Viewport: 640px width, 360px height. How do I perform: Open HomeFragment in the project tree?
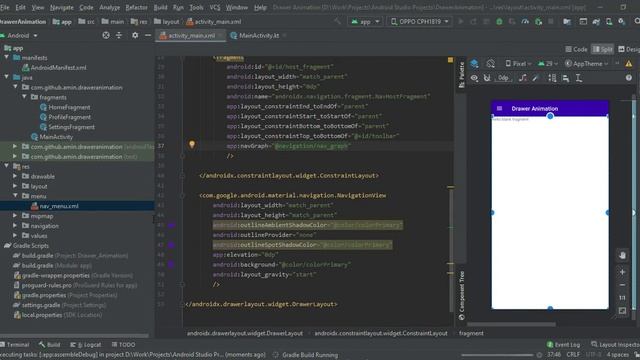pyautogui.click(x=65, y=107)
